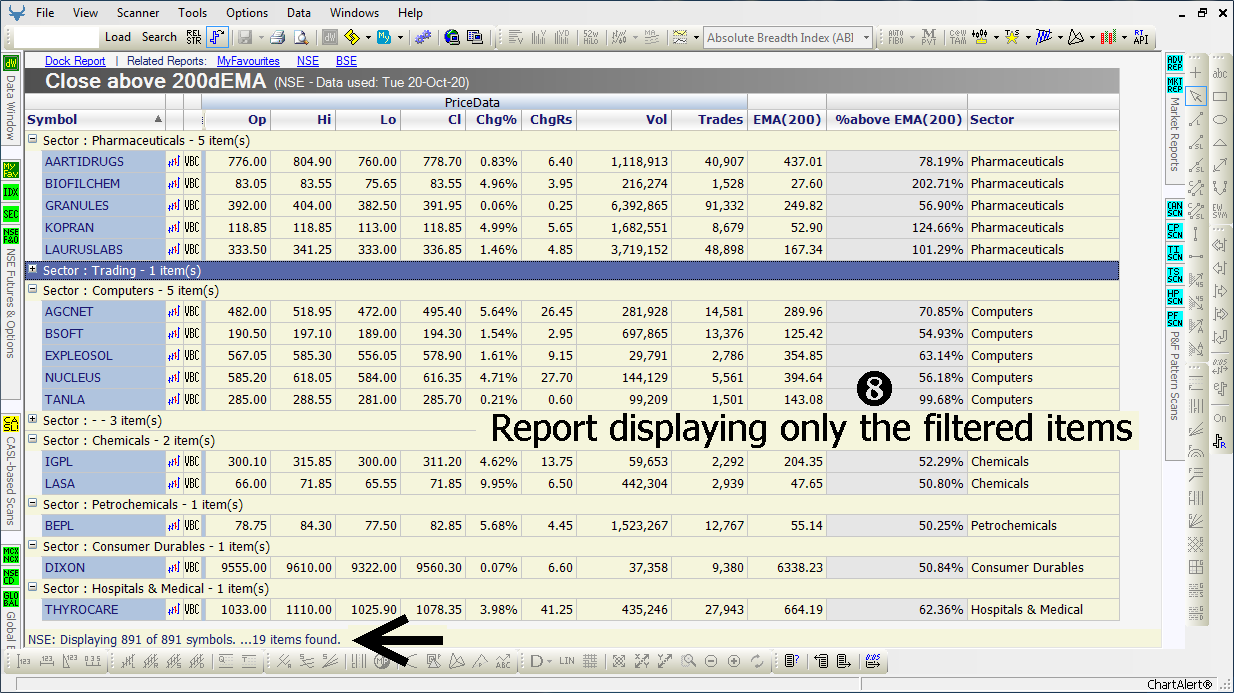This screenshot has height=693, width=1234.
Task: Open the NSE related report link
Action: pos(307,61)
